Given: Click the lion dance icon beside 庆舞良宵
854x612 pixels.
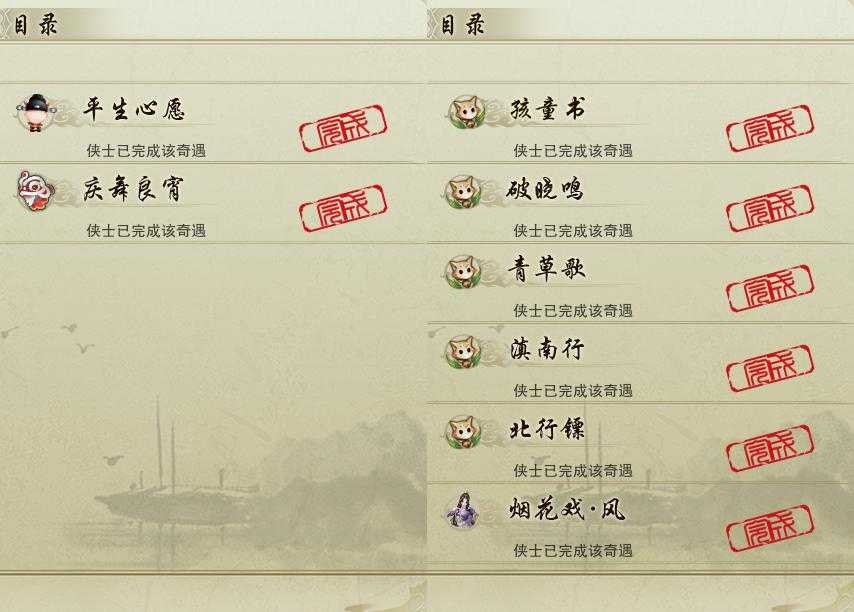Looking at the screenshot, I should [x=36, y=191].
